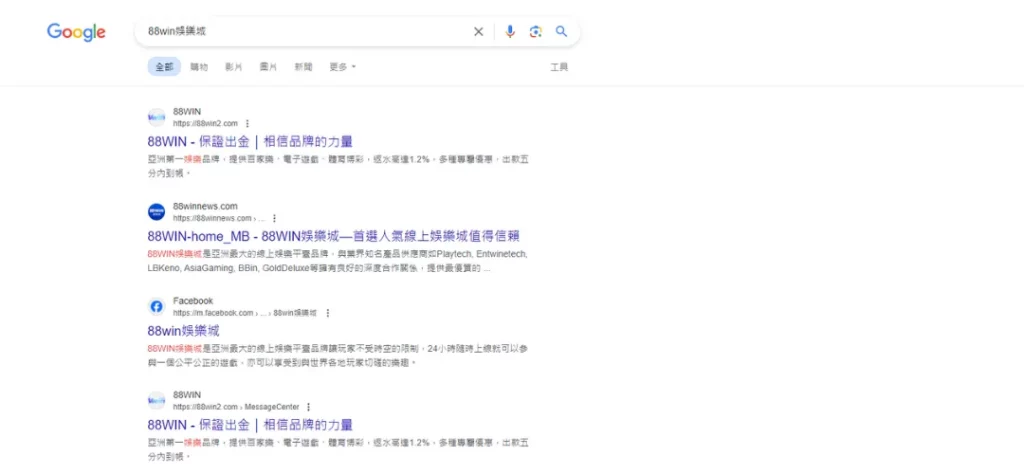1024x474 pixels.
Task: Click the magnifying glass search button
Action: point(561,31)
